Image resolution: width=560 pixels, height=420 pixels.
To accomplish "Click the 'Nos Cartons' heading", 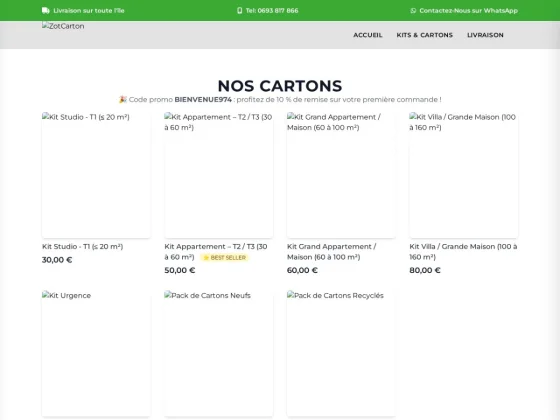I will [280, 86].
